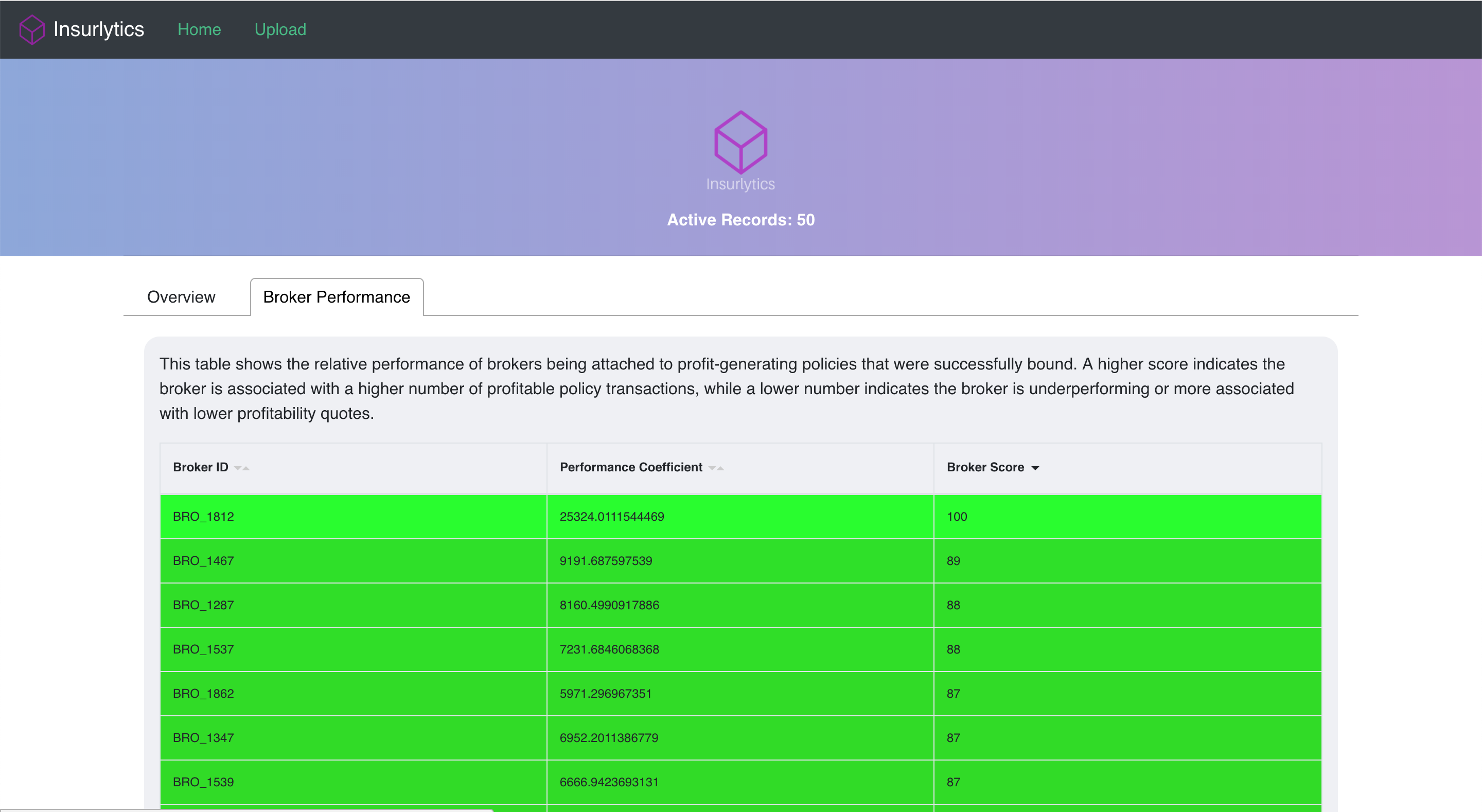The width and height of the screenshot is (1482, 812).
Task: Toggle Broker Score descending sort arrow
Action: click(1035, 468)
